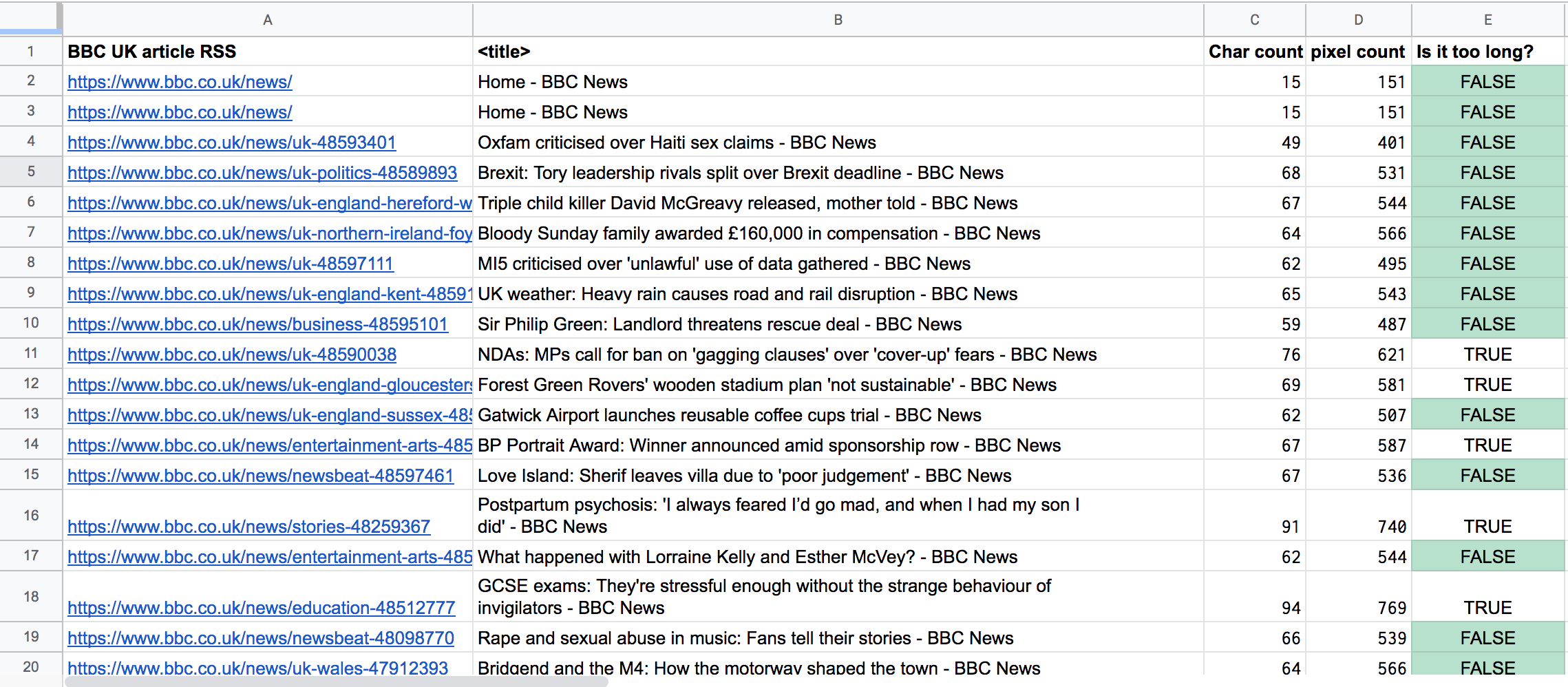Select row 18 header
This screenshot has height=687, width=1568.
click(x=31, y=596)
